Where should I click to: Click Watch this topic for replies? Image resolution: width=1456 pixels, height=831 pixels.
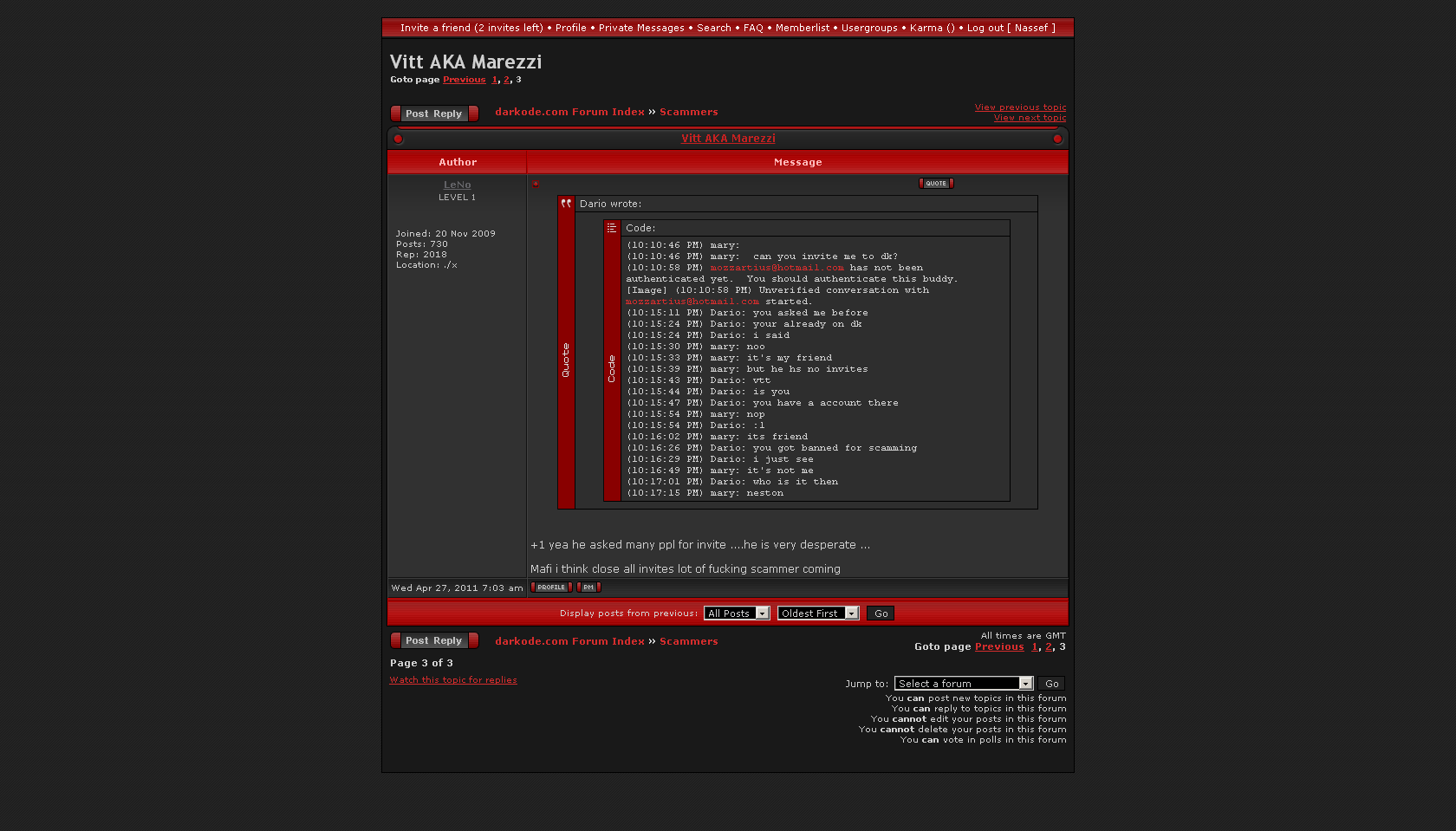click(x=453, y=680)
